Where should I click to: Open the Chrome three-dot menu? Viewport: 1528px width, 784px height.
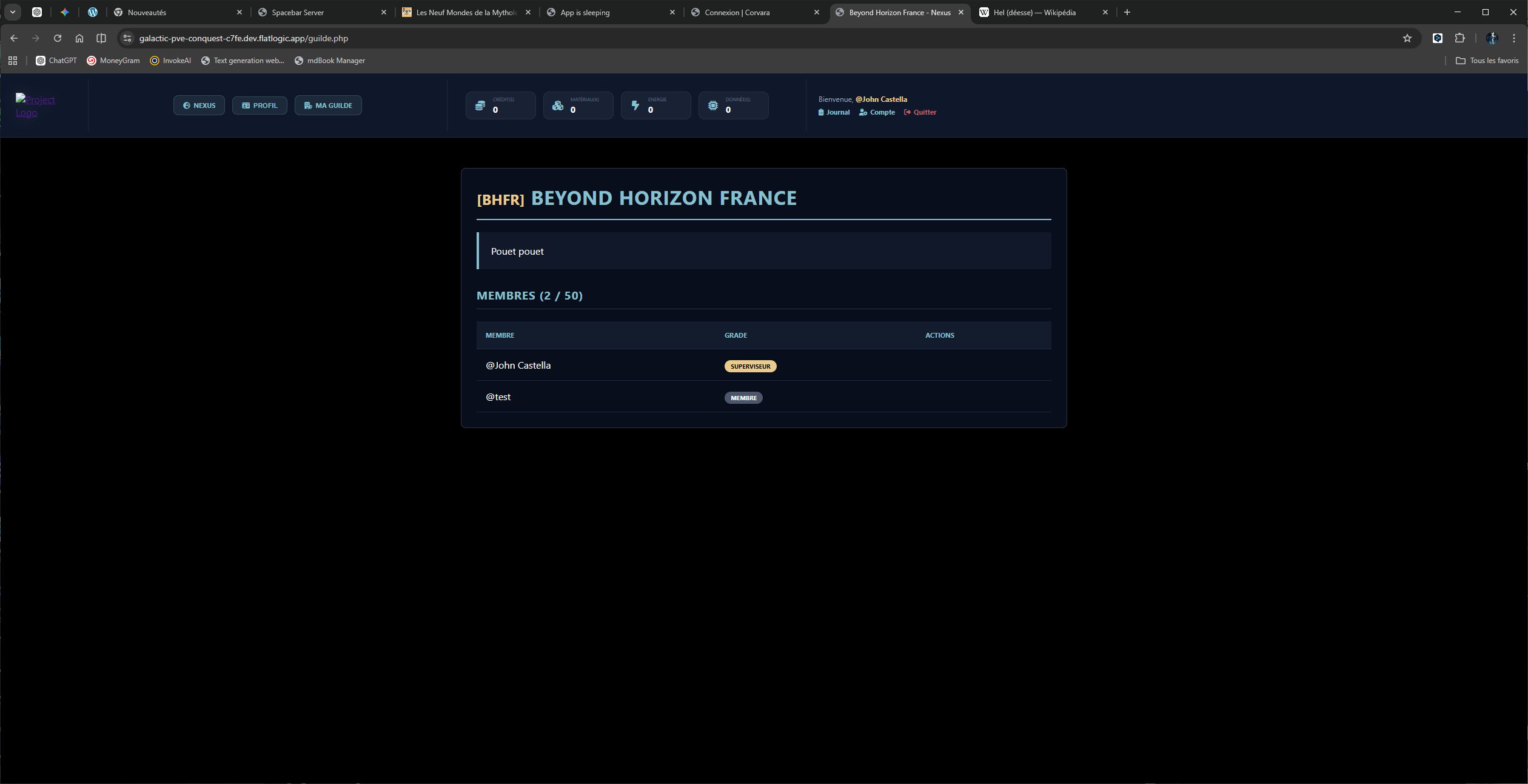click(x=1513, y=38)
